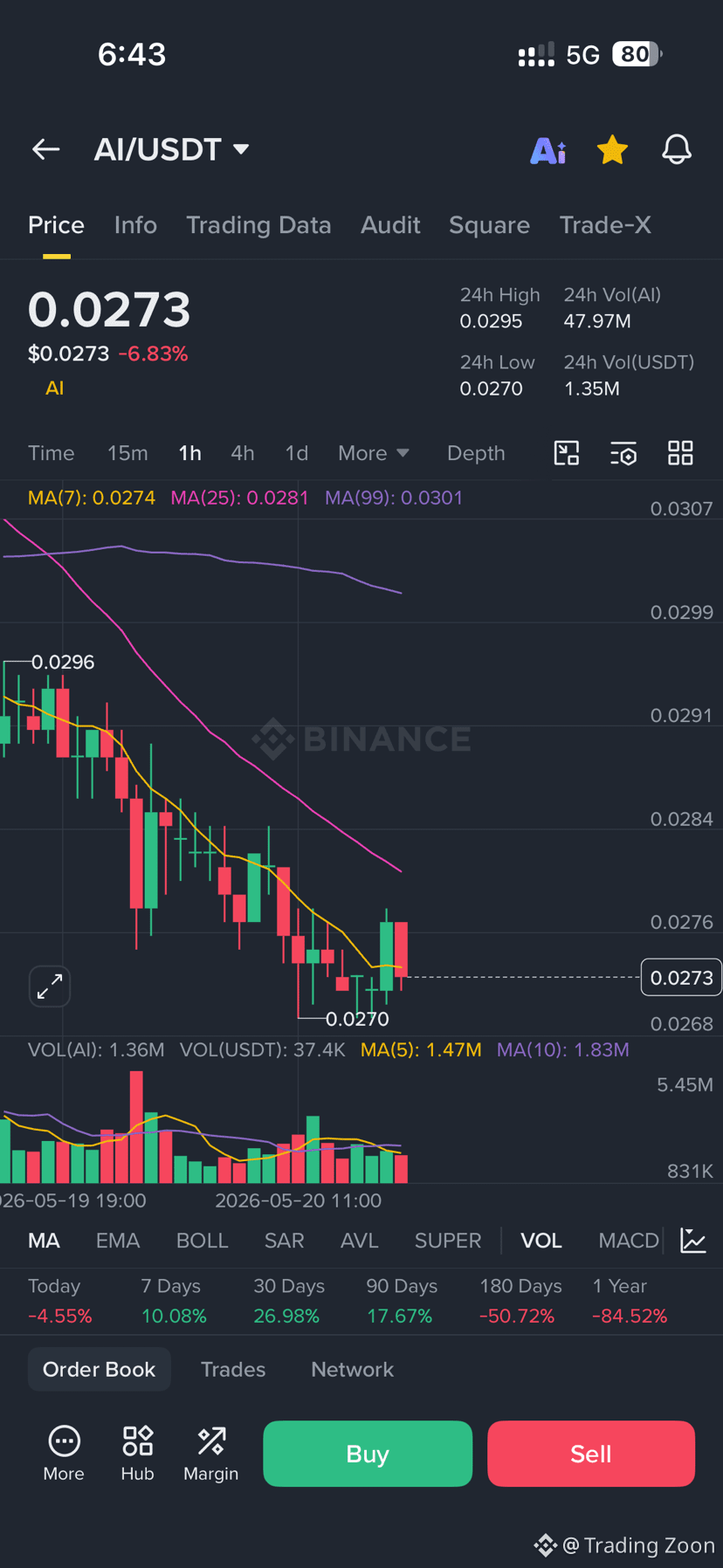Toggle the AVL indicator
Viewport: 723px width, 1568px height.
coord(359,1241)
